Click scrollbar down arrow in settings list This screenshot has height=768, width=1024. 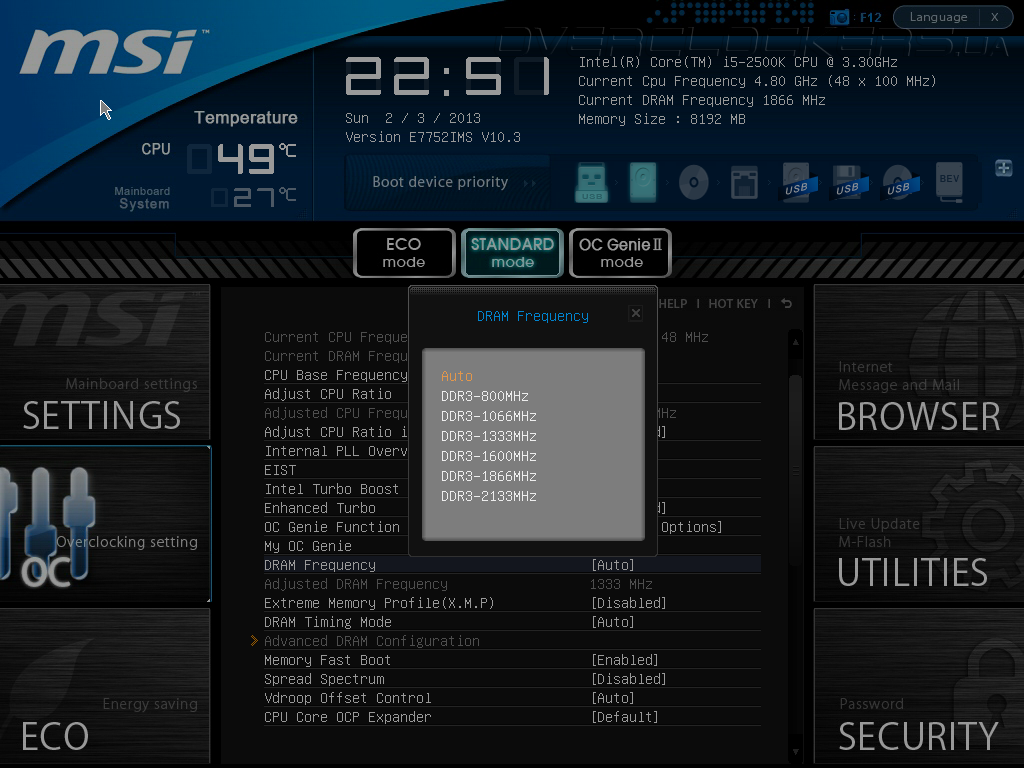click(x=795, y=752)
